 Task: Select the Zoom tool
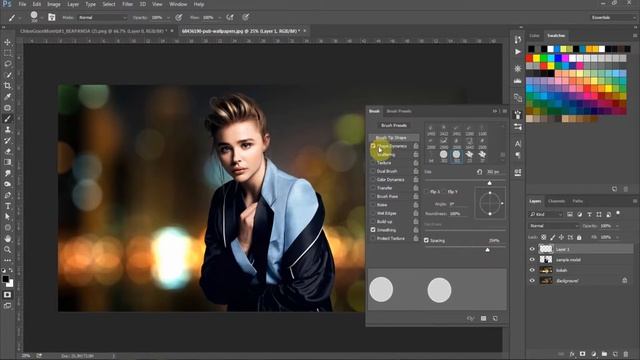(x=7, y=249)
